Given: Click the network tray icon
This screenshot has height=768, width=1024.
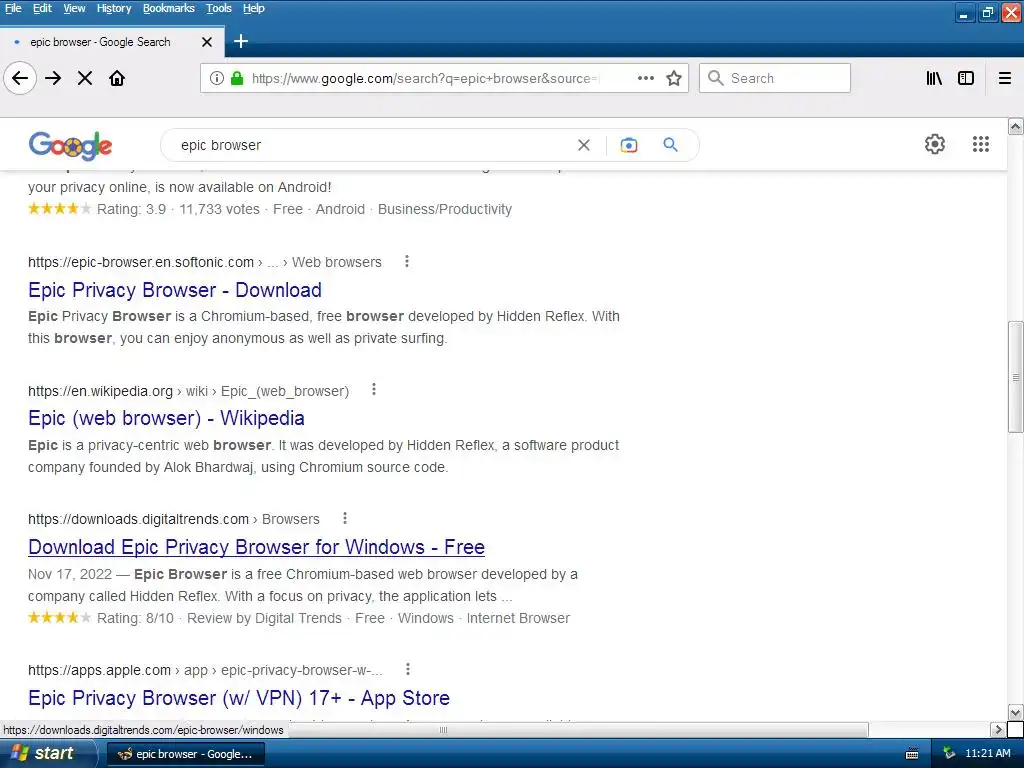Looking at the screenshot, I should (x=949, y=754).
